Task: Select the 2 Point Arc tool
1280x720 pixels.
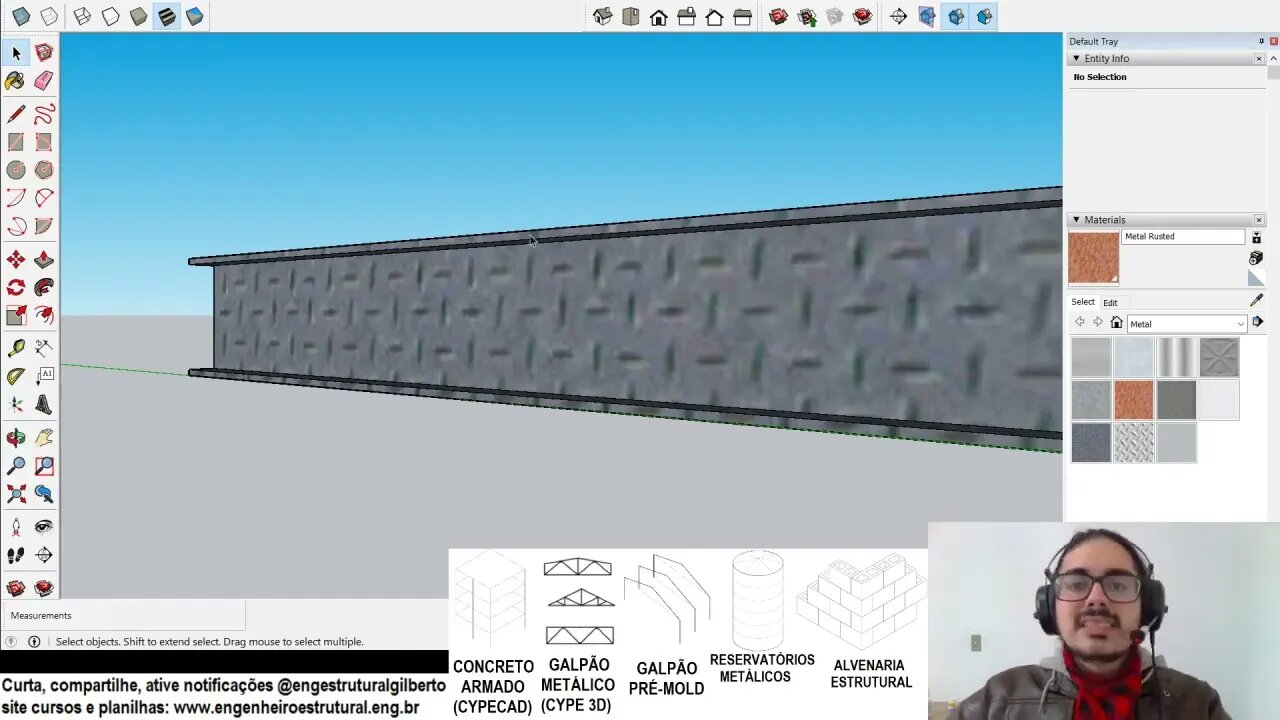Action: (x=44, y=199)
